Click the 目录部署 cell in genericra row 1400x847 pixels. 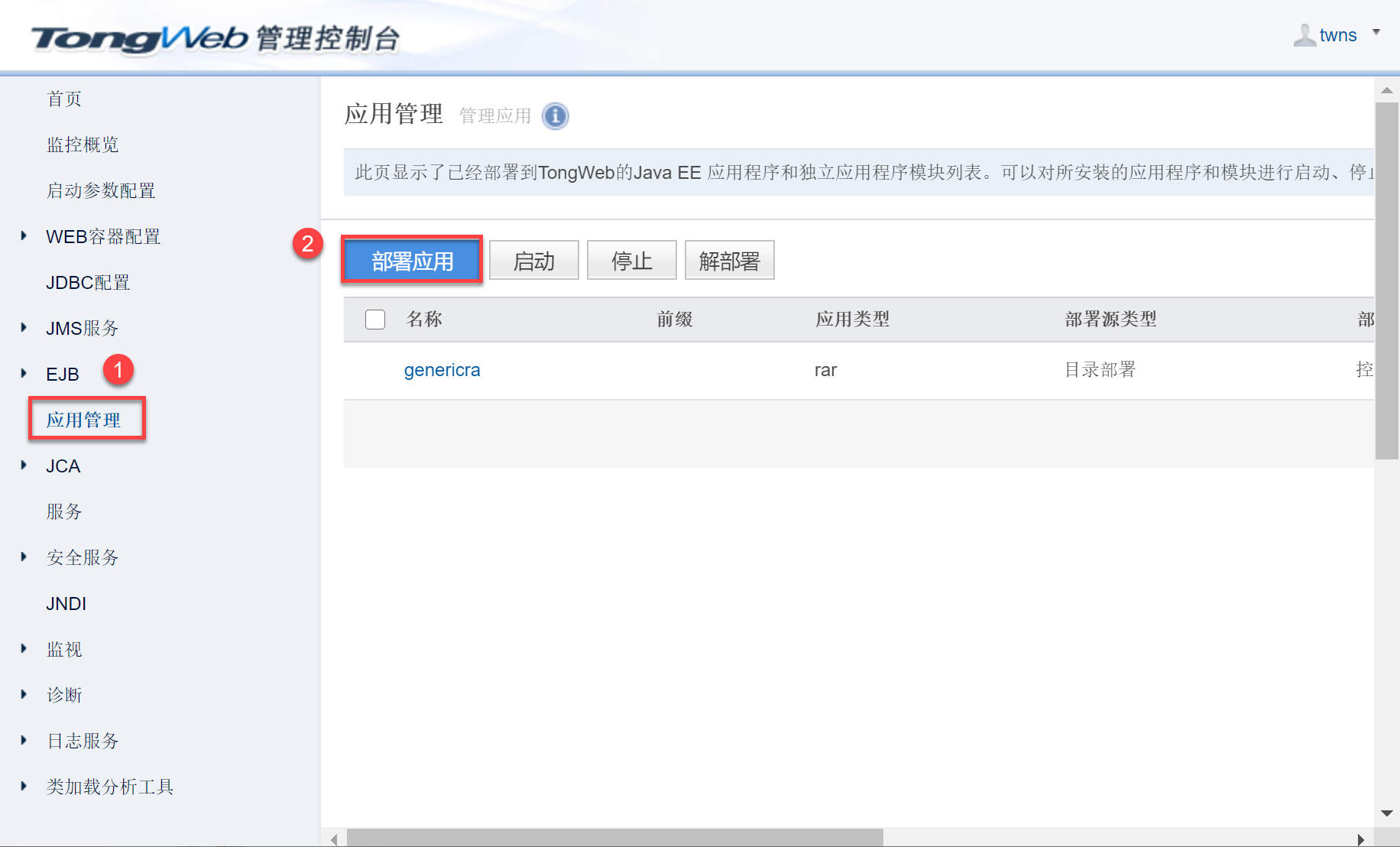(x=1100, y=370)
